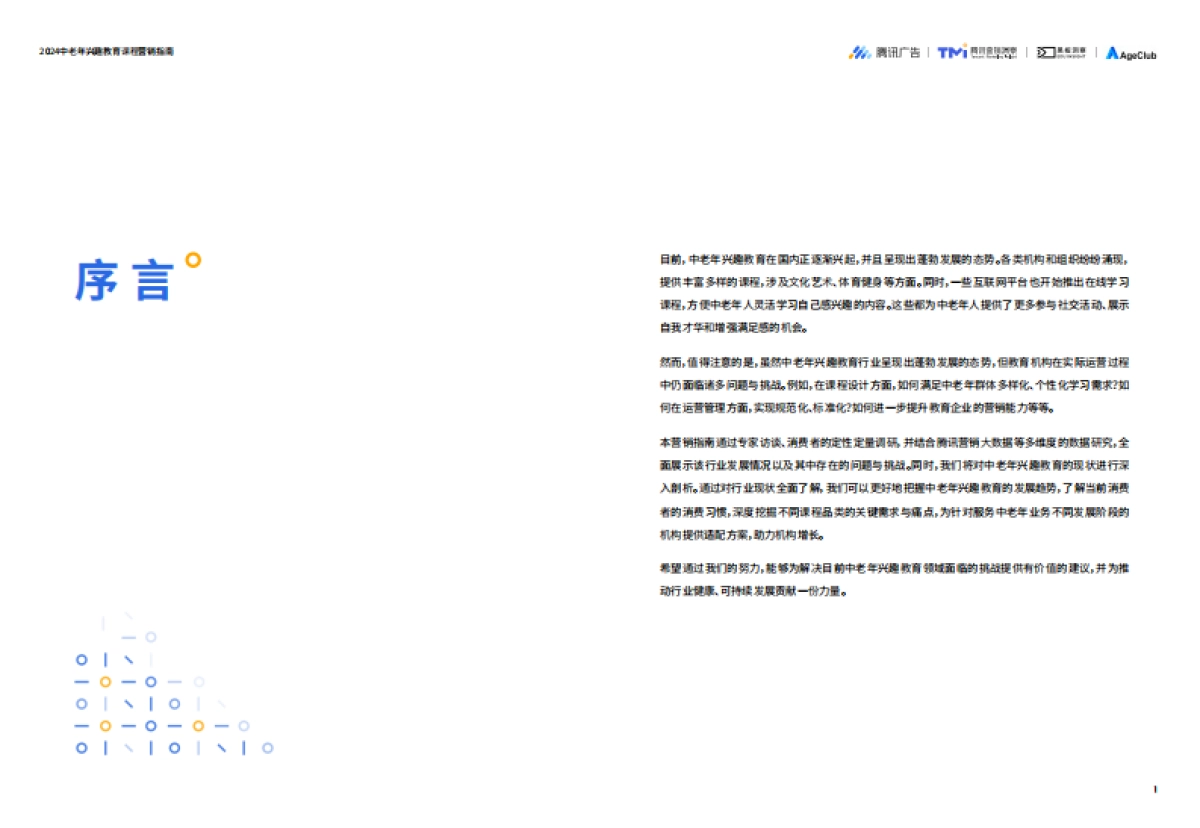Click the orange circle beside the 序言 heading
Image resolution: width=1200 pixels, height=828 pixels.
pyautogui.click(x=194, y=262)
